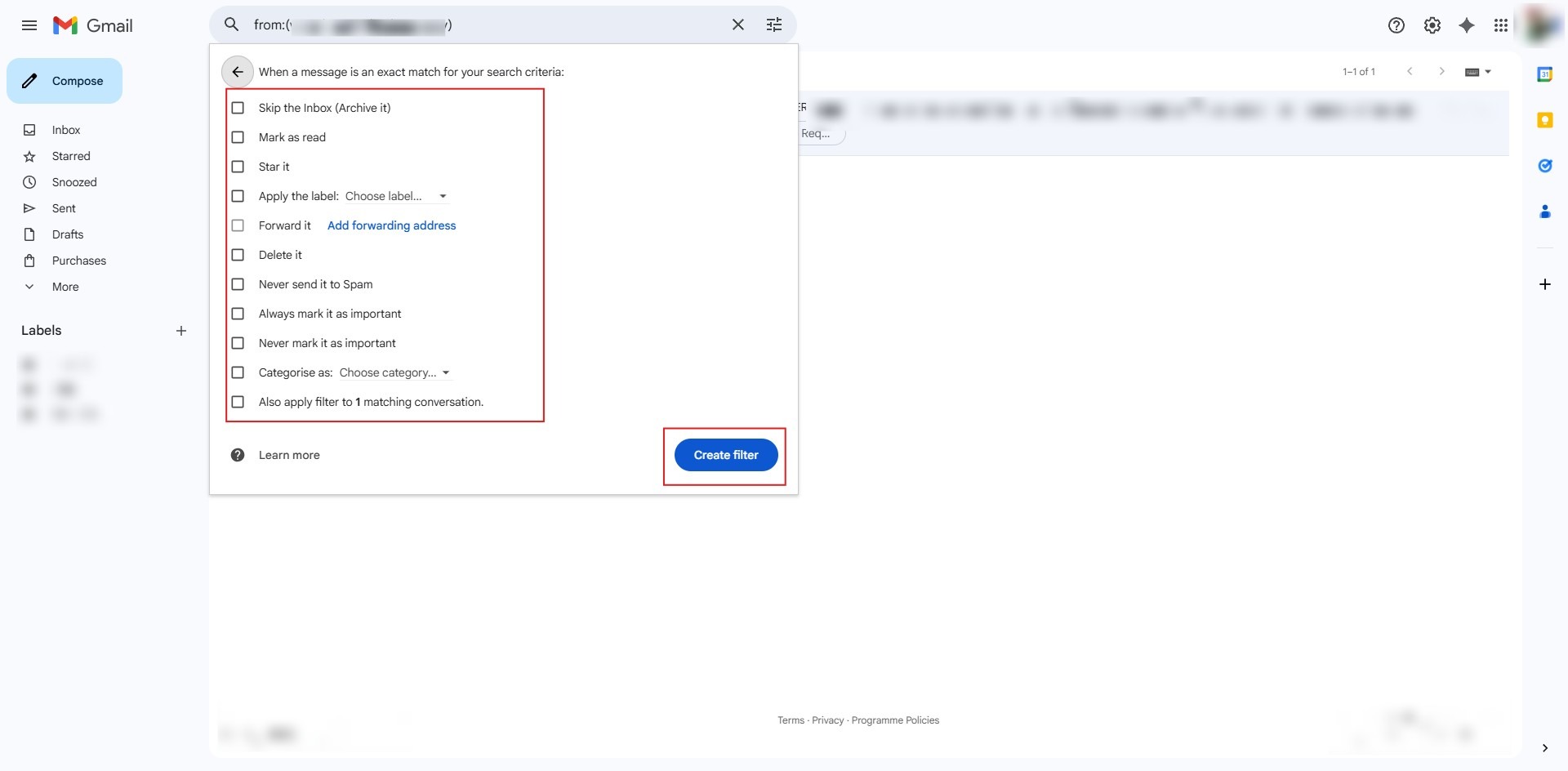This screenshot has width=1568, height=771.
Task: Click into the search mail field
Action: tap(490, 25)
